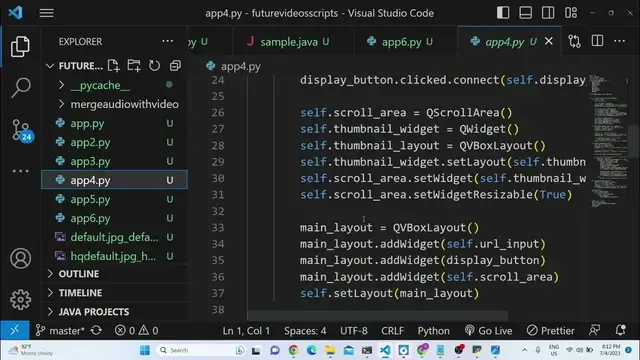Viewport: 640px width, 360px height.
Task: Change file encoding UTF-8
Action: pos(354,331)
